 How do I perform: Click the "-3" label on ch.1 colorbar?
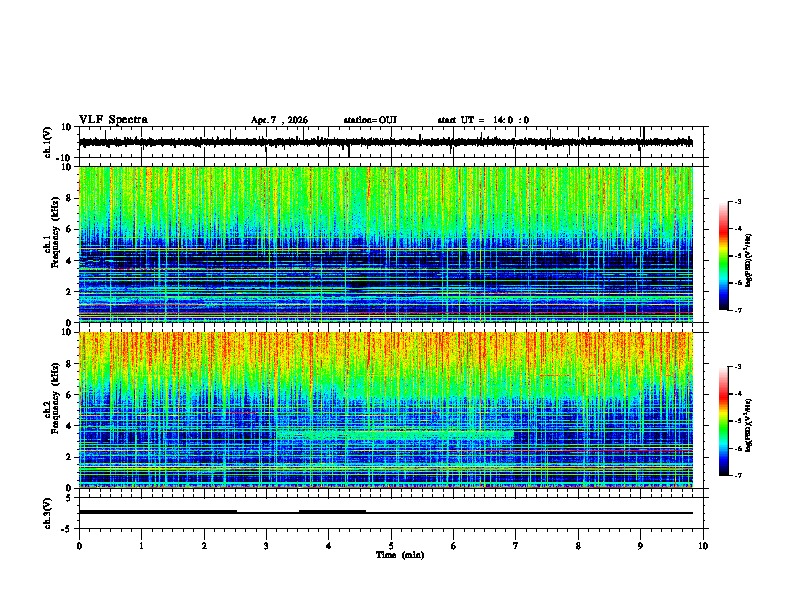pos(738,202)
